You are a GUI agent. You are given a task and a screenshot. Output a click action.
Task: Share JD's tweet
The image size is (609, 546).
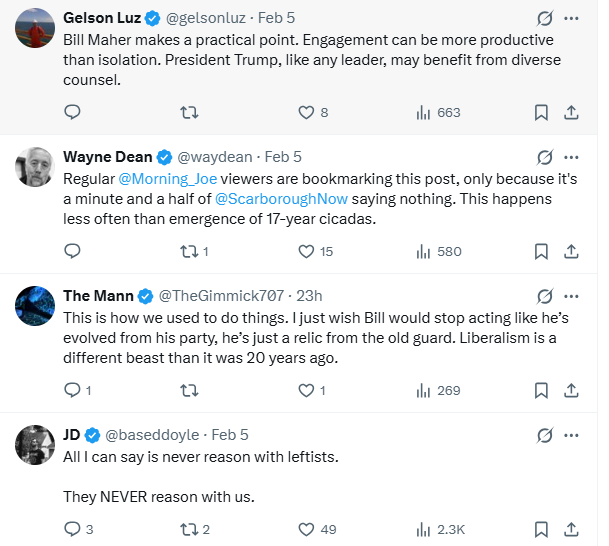click(x=571, y=529)
